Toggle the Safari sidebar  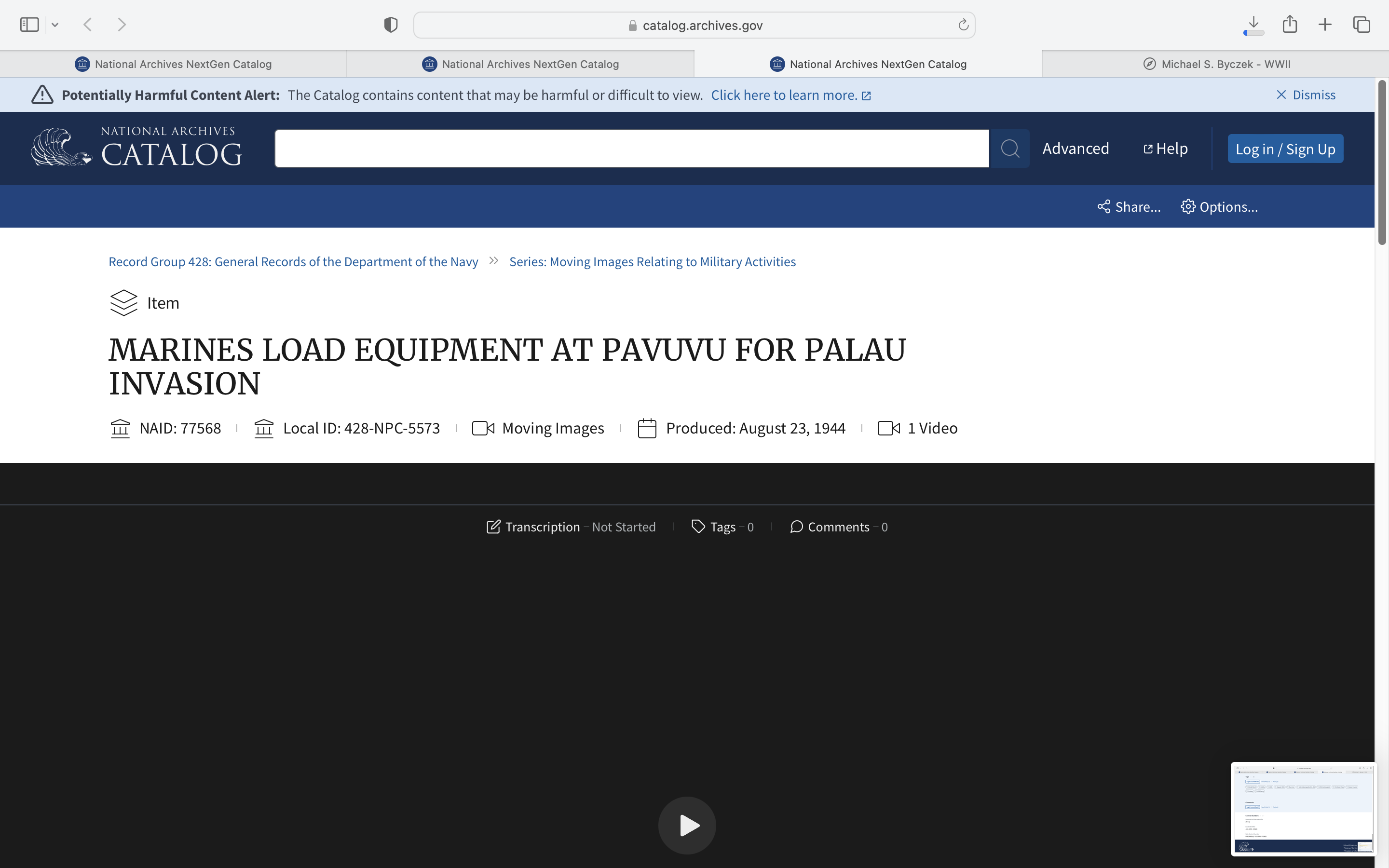click(x=29, y=25)
